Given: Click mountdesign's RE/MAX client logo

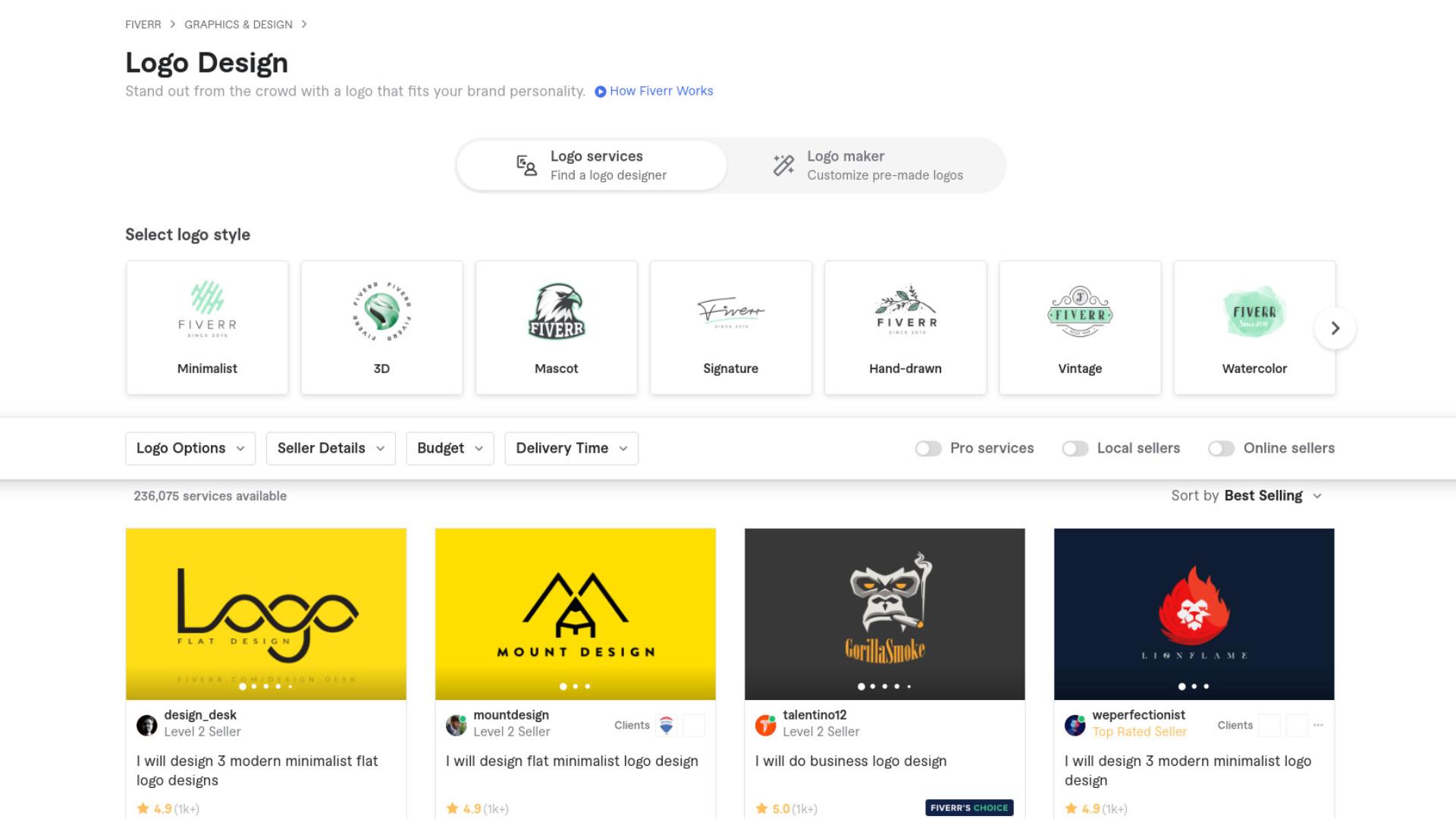Looking at the screenshot, I should click(667, 725).
